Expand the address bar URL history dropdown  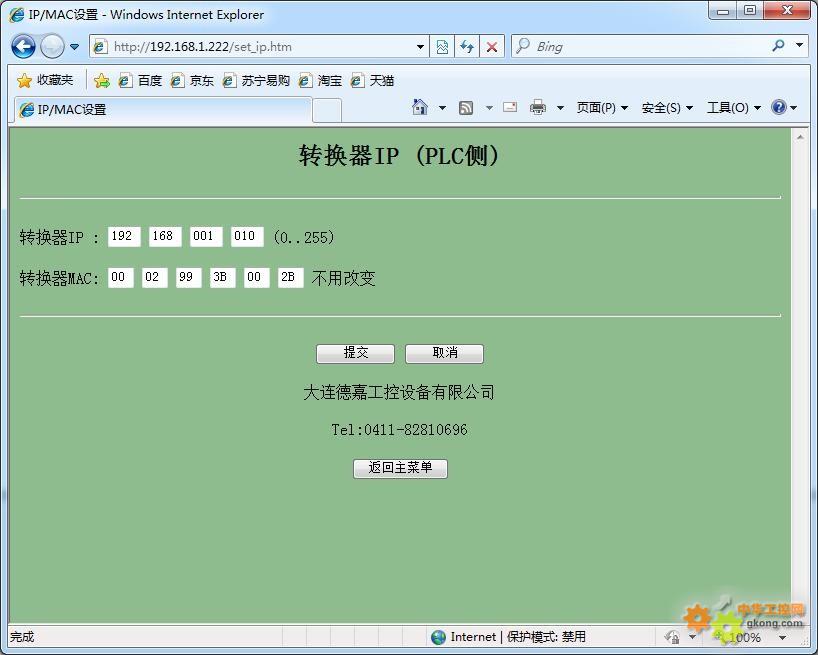click(420, 46)
